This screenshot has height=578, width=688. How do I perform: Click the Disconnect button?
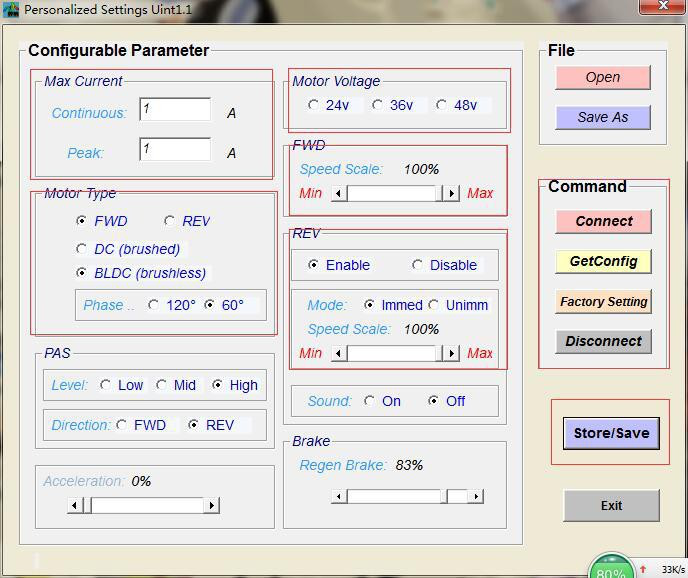tap(603, 341)
